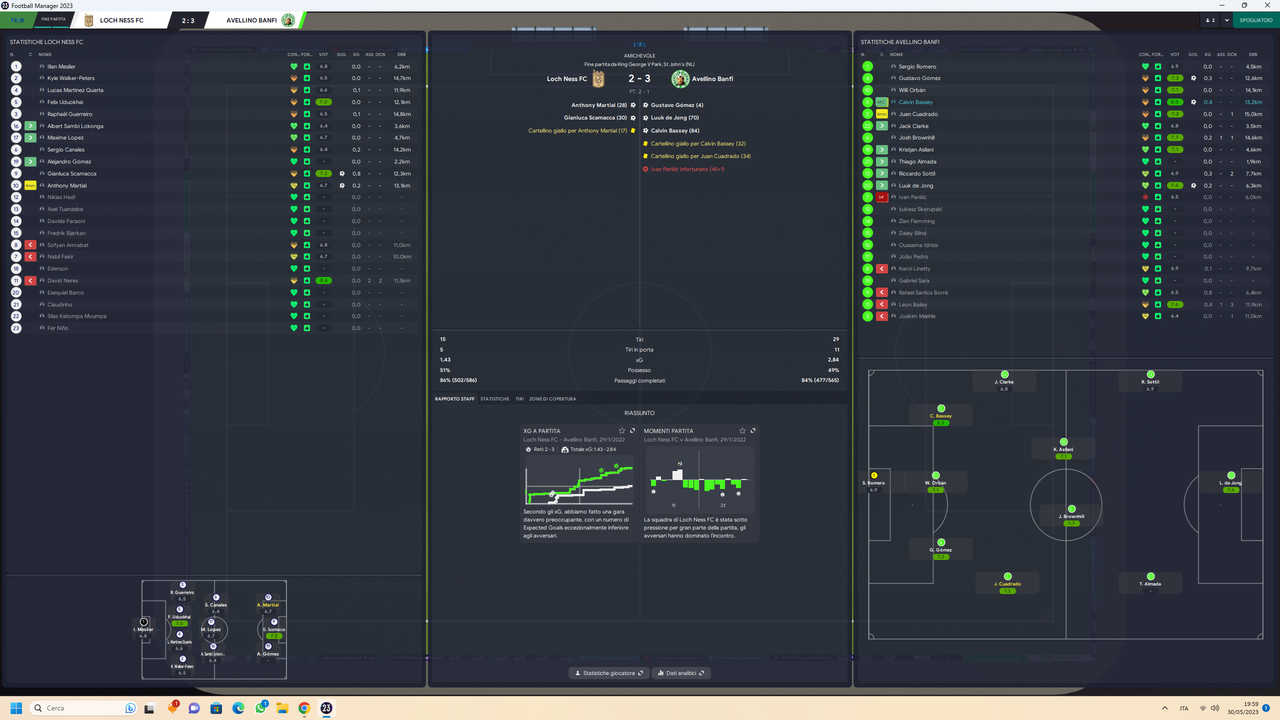Click red injury badge beside Ivan Perišić
The image size is (1280, 720).
(882, 197)
